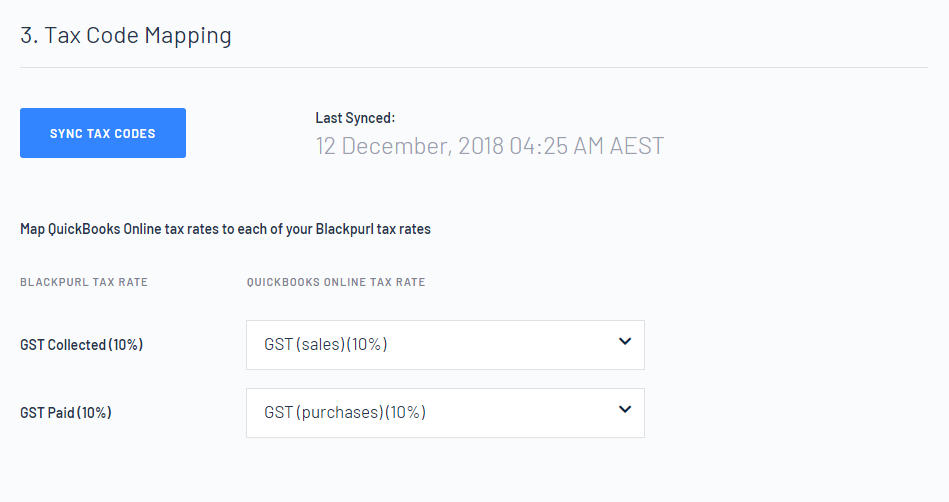
Task: Click the Map QuickBooks Online tax rates instruction
Action: 225,229
